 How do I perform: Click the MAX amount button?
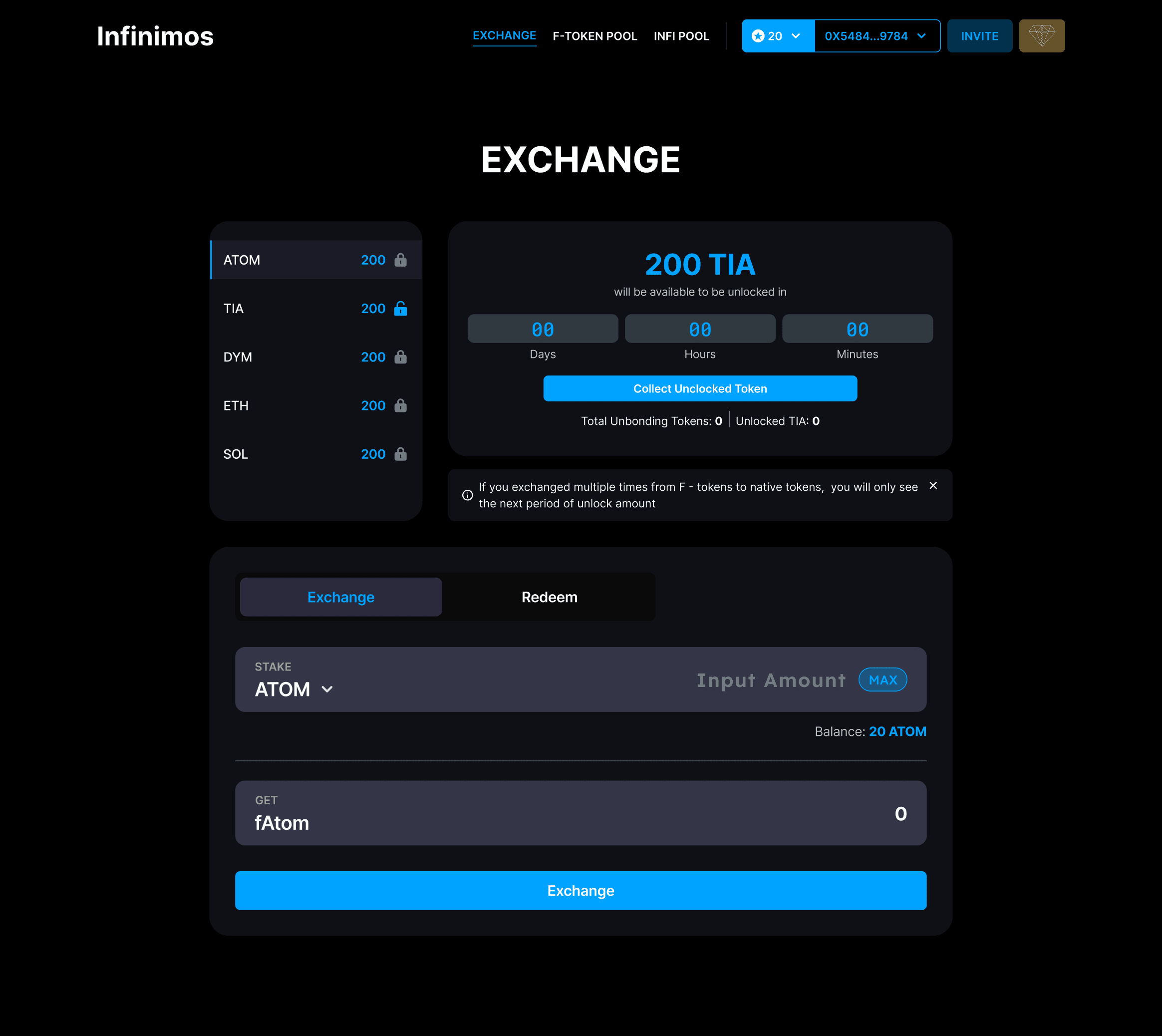[882, 679]
